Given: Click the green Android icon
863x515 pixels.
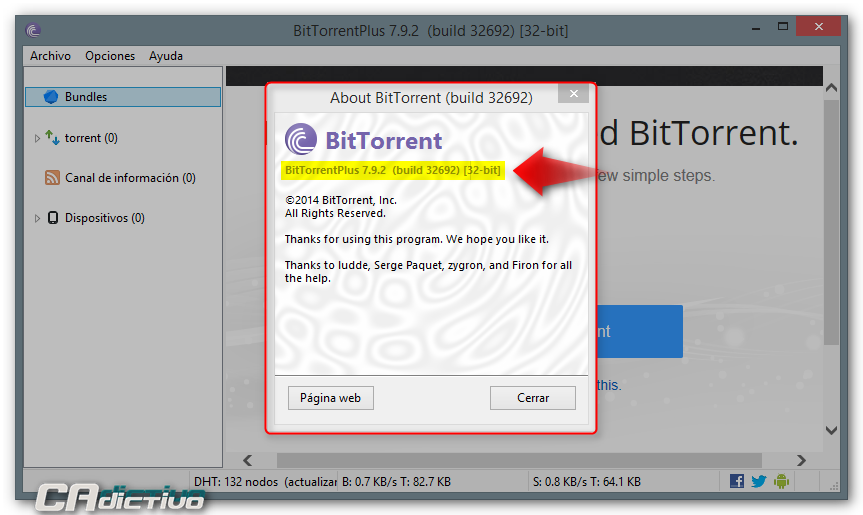Looking at the screenshot, I should [x=782, y=481].
